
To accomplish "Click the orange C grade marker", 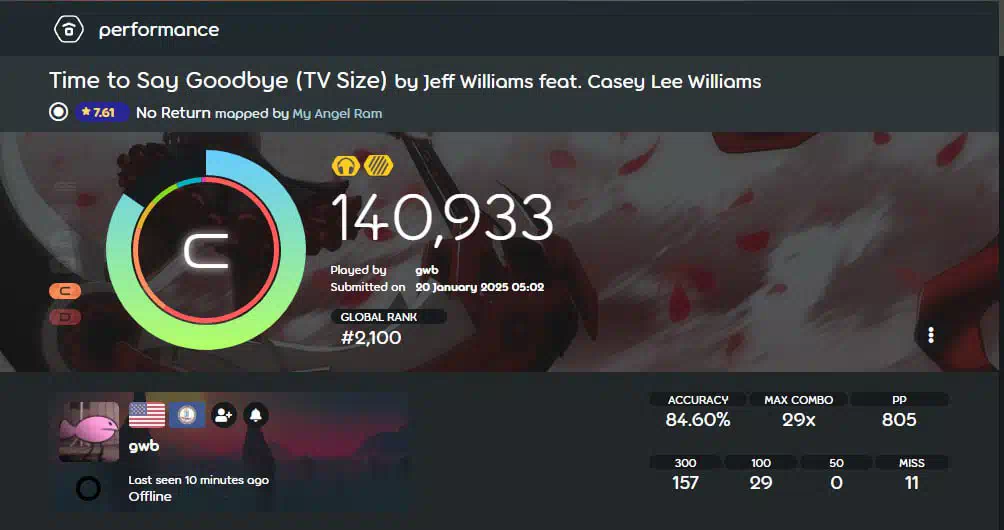I will pos(65,292).
